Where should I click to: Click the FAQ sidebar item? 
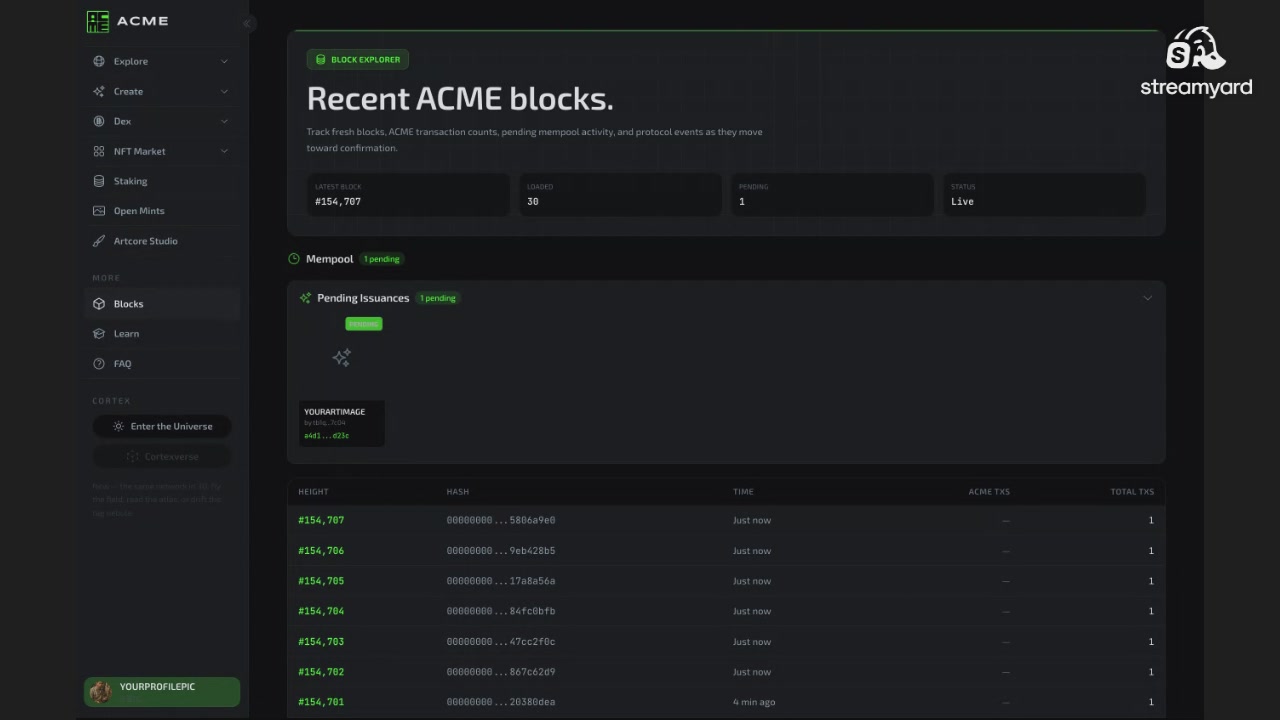[x=162, y=364]
